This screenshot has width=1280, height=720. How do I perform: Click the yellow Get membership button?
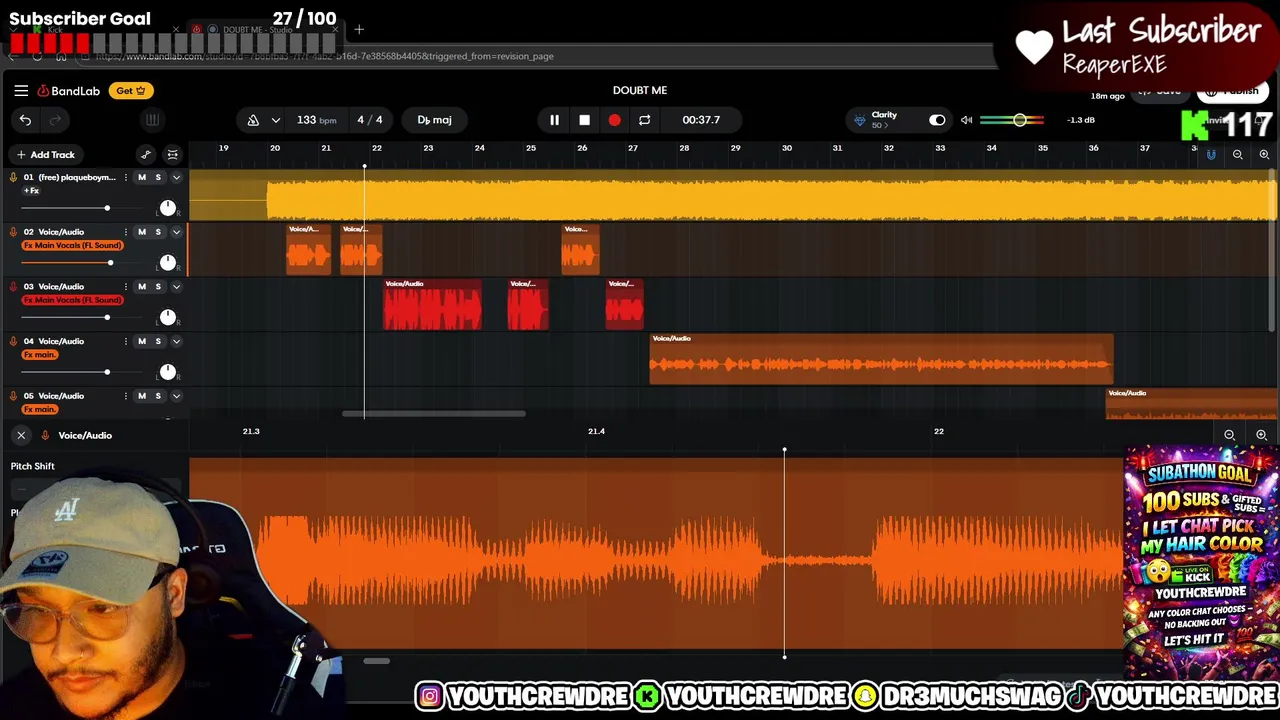tap(130, 91)
